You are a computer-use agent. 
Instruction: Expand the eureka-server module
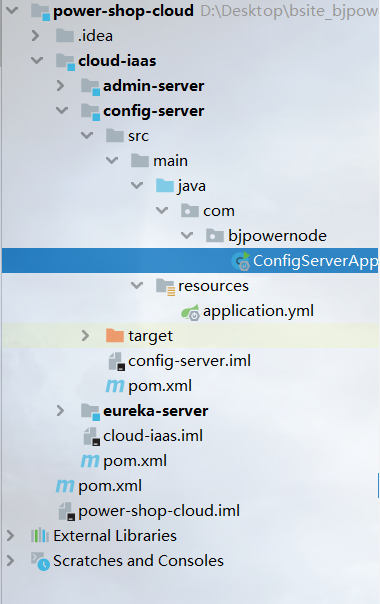pyautogui.click(x=61, y=411)
